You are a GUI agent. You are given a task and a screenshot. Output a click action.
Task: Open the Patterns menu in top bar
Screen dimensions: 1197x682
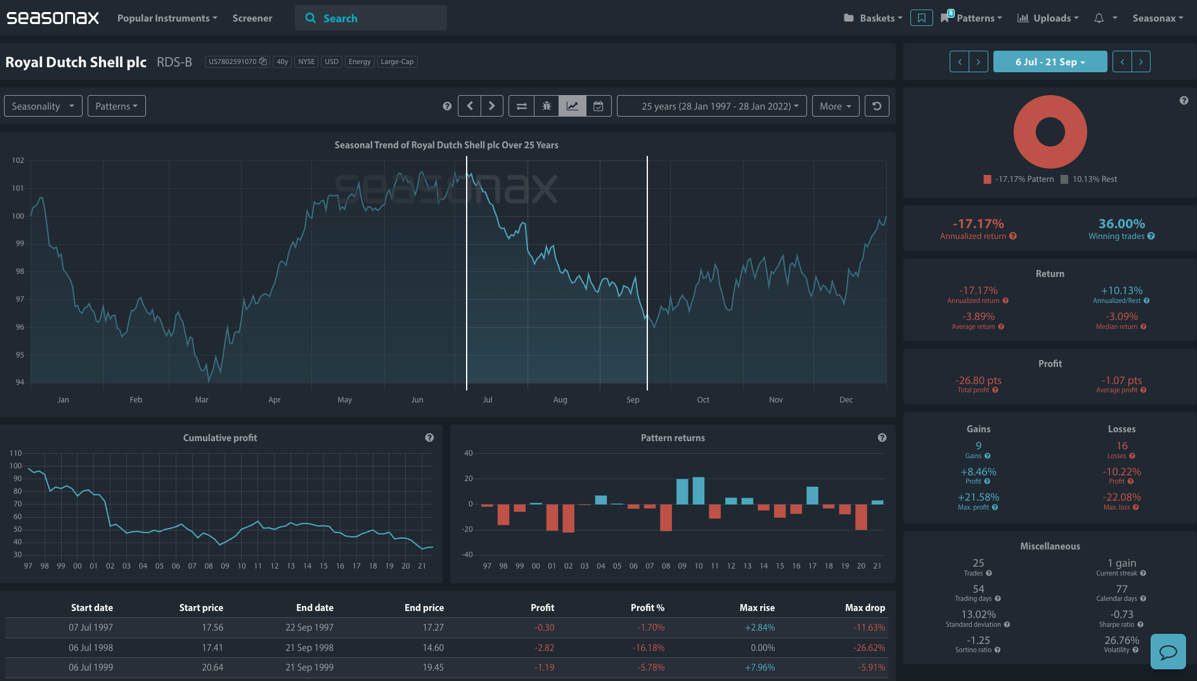coord(972,18)
